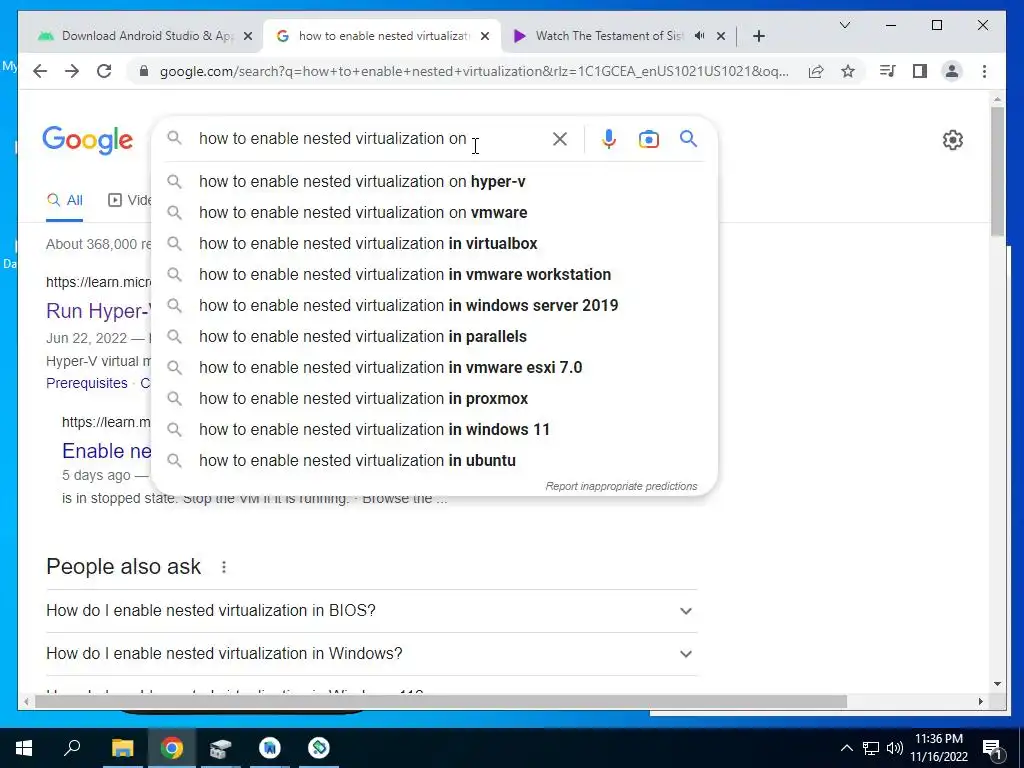Screen dimensions: 1024x768
Task: View site info via address bar padlock
Action: [144, 71]
